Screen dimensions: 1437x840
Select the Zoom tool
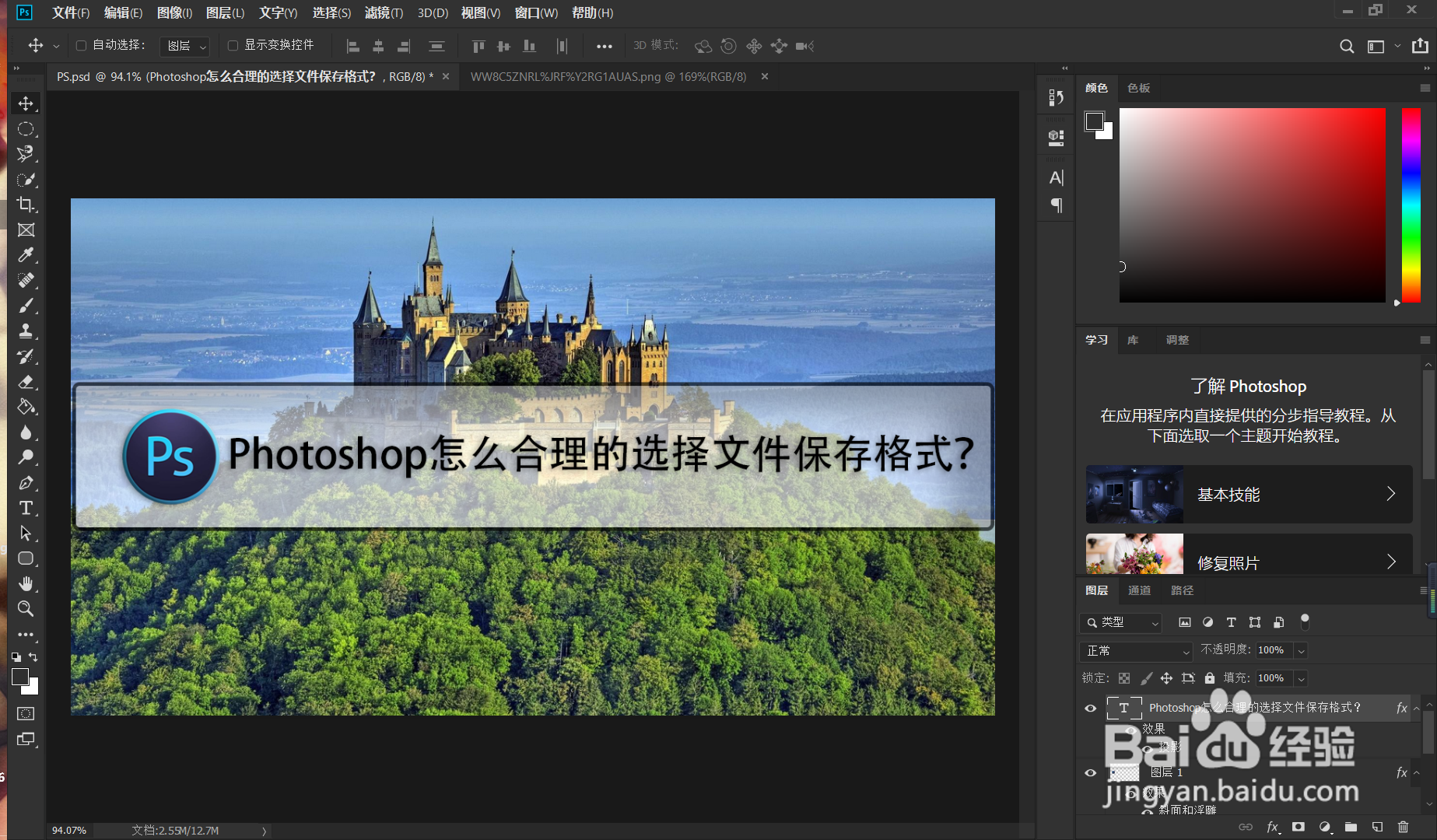26,609
